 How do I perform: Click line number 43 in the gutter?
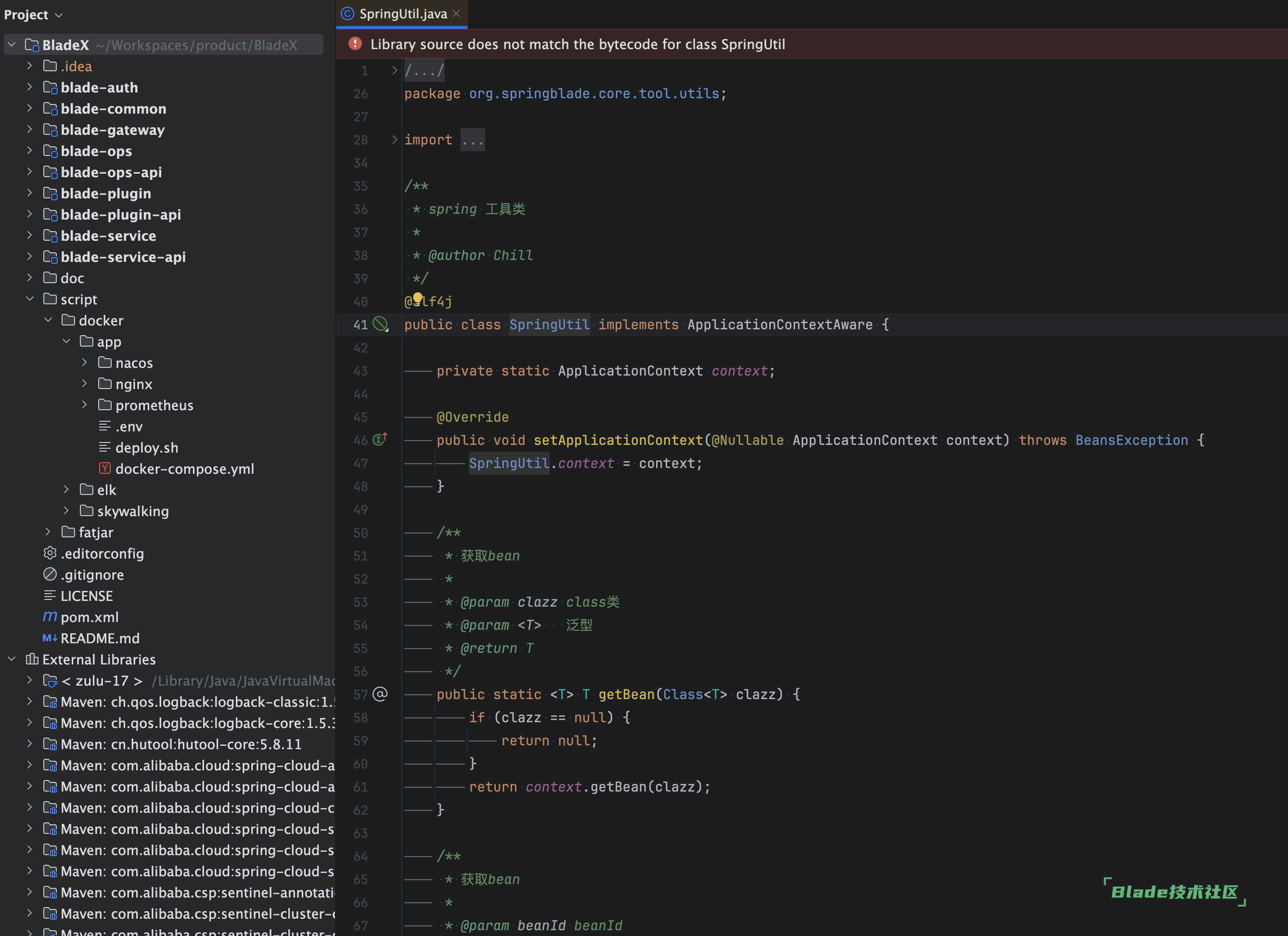tap(361, 371)
